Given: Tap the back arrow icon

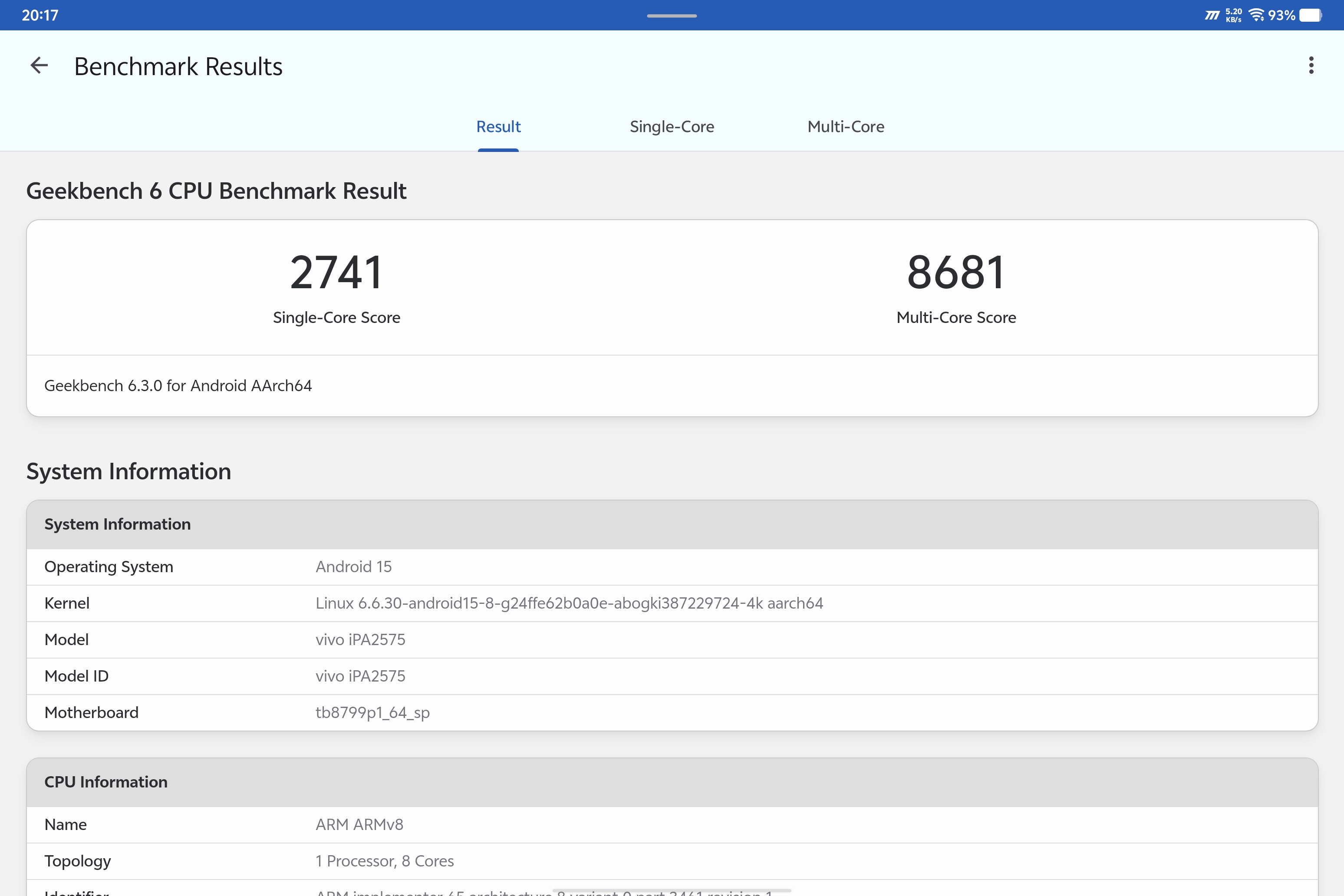Looking at the screenshot, I should tap(39, 65).
